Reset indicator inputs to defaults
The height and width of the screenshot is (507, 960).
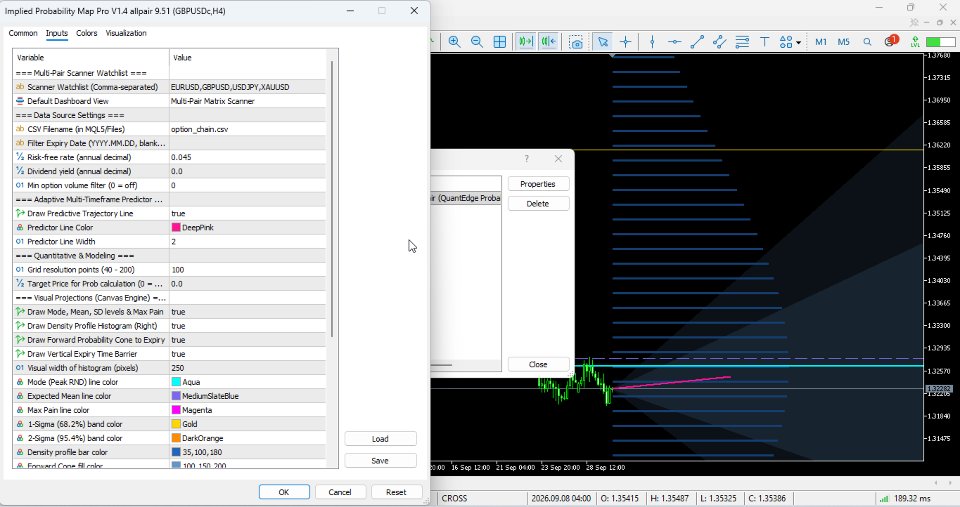396,492
